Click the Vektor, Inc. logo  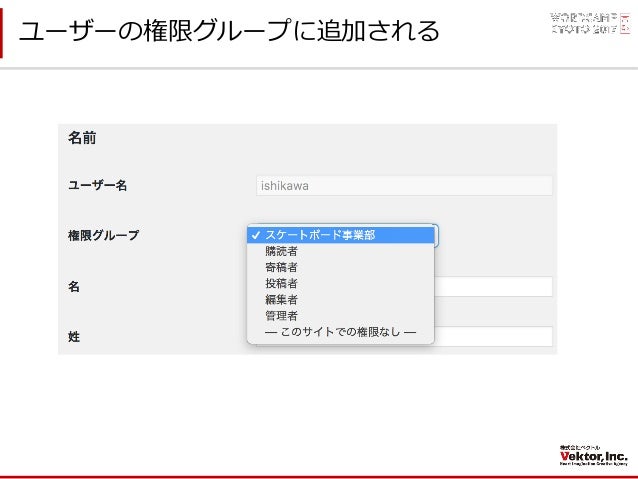pos(593,455)
